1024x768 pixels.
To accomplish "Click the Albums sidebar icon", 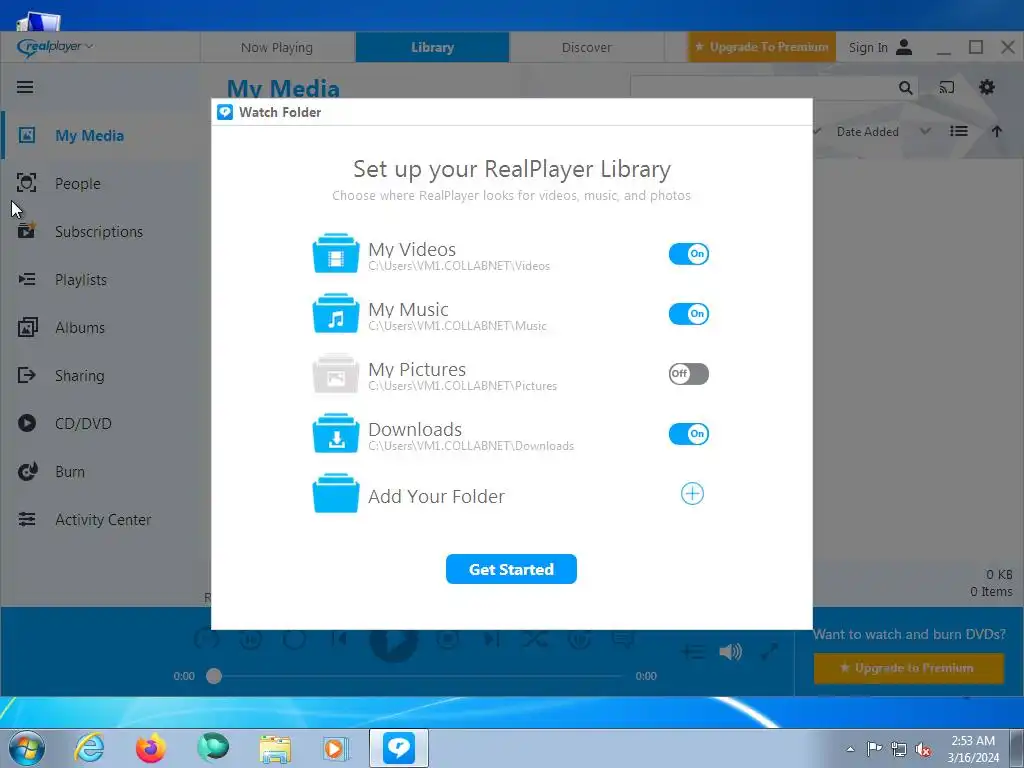I will click(27, 327).
